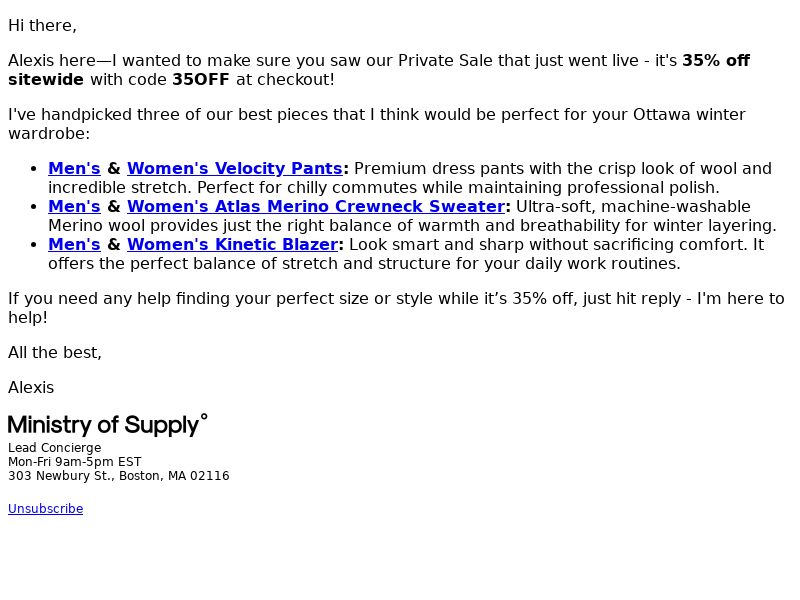Image resolution: width=800 pixels, height=600 pixels.
Task: Click the 303 Newbury St. address line
Action: click(x=119, y=476)
